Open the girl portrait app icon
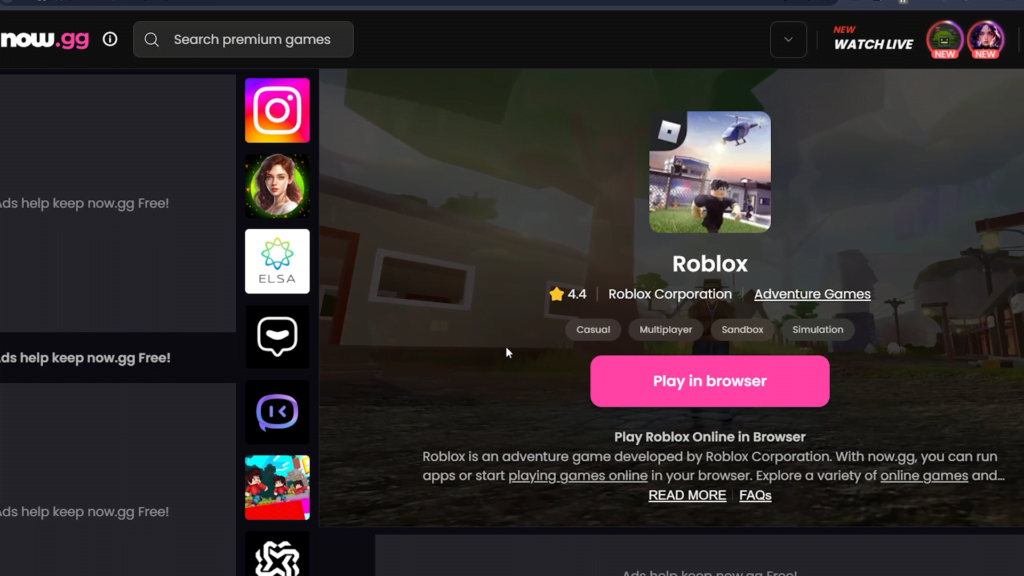Viewport: 1024px width, 576px height. 277,185
